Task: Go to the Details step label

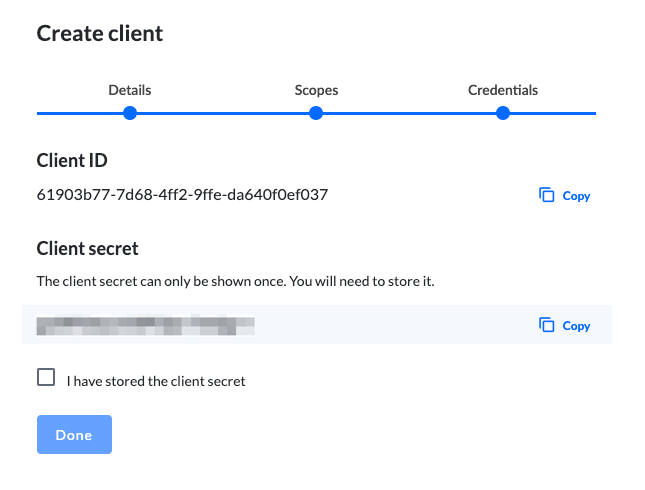Action: coord(130,90)
